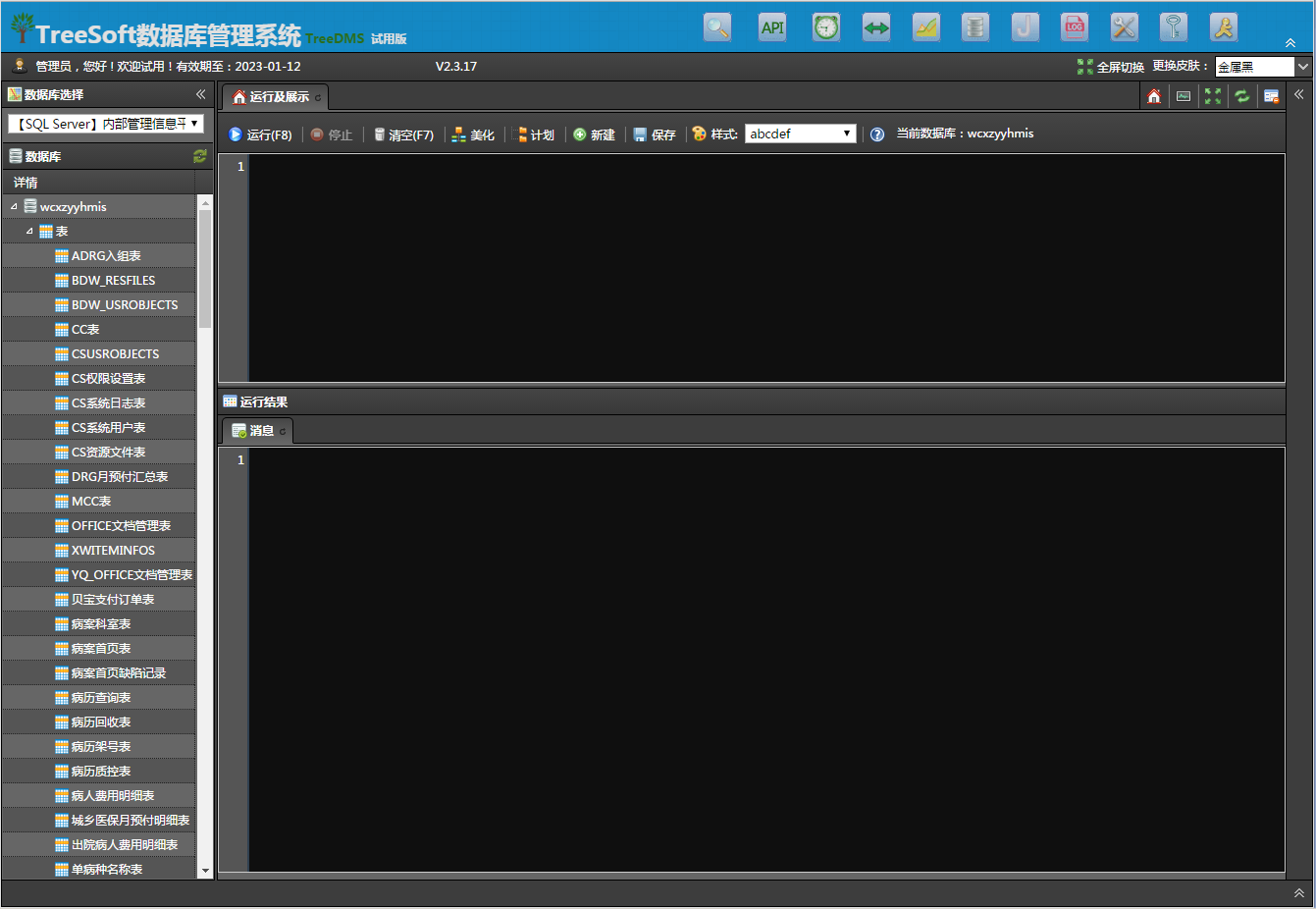Select the ADRG入组表 table
This screenshot has height=909, width=1316.
106,256
